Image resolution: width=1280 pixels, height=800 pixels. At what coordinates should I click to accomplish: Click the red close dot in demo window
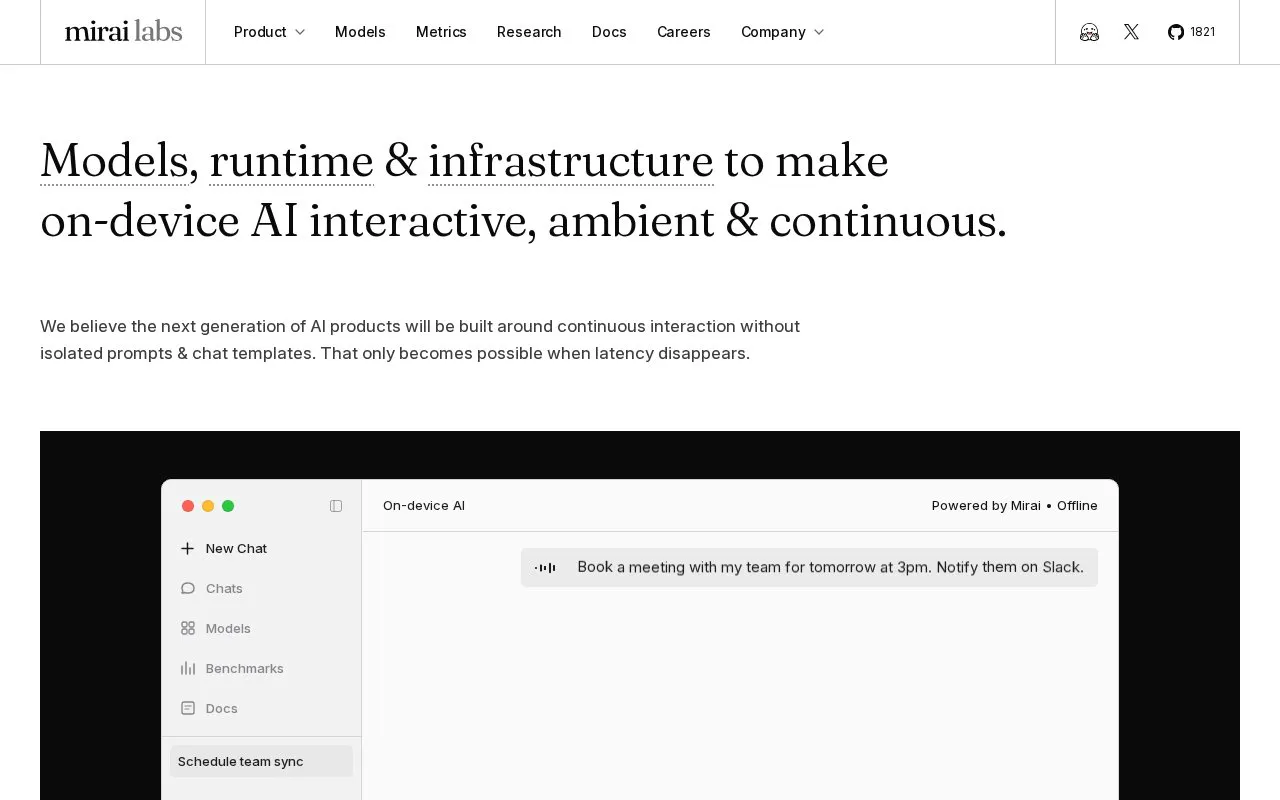point(188,506)
